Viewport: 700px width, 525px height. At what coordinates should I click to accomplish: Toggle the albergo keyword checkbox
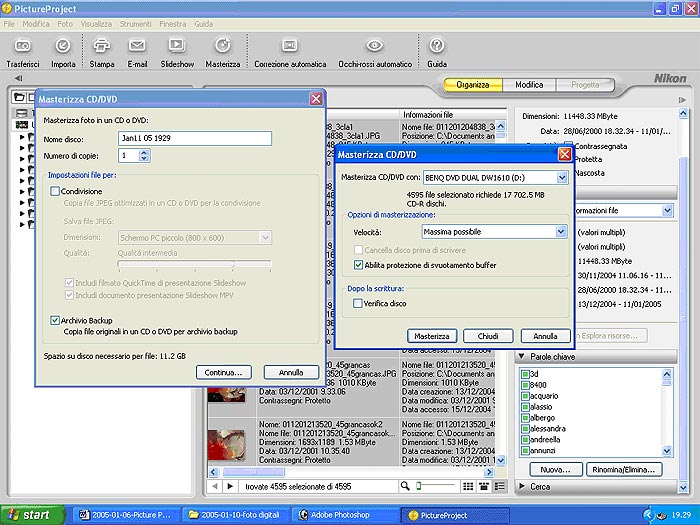click(525, 418)
